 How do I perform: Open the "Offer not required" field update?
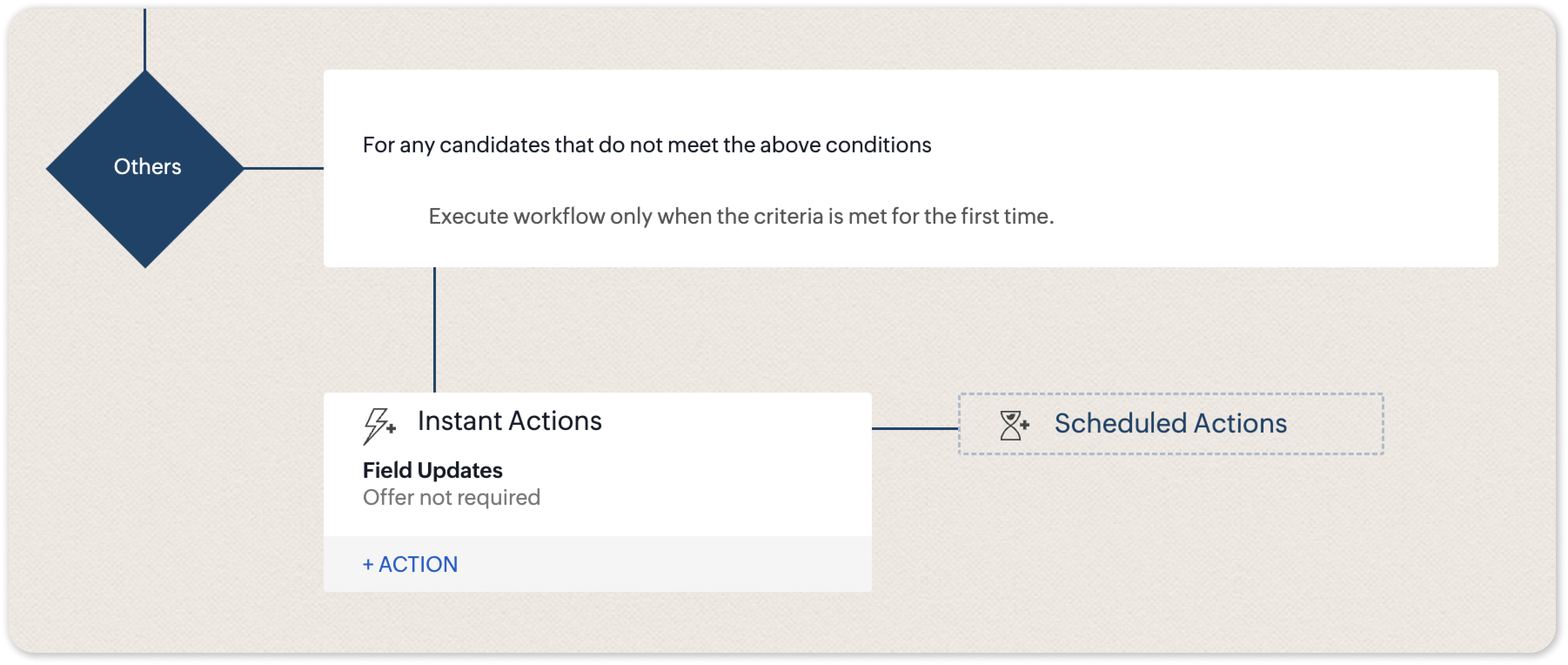click(x=451, y=497)
